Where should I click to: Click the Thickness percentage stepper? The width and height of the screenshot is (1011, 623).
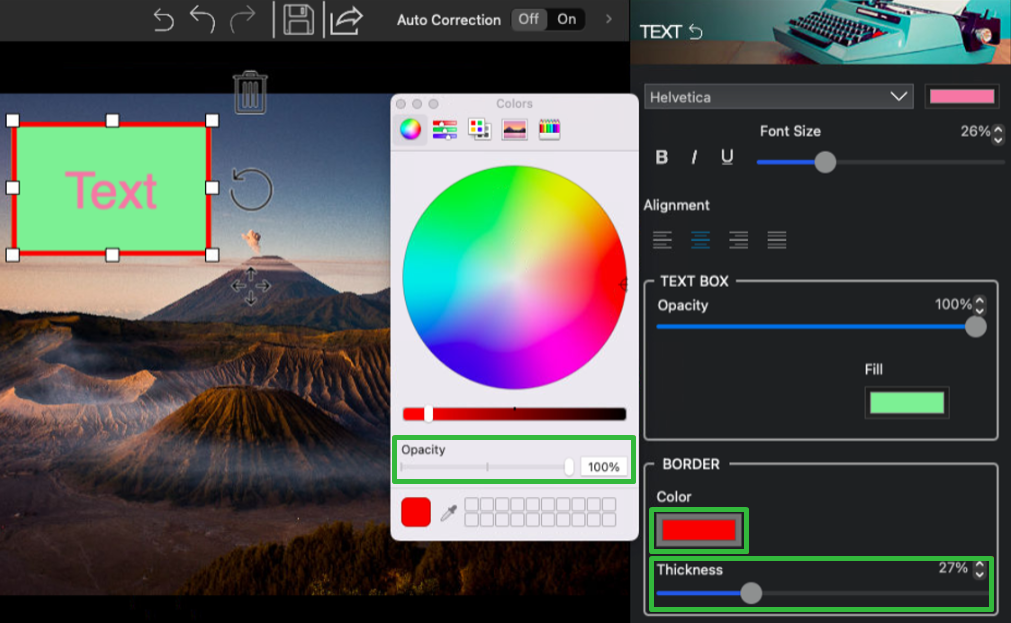[979, 569]
